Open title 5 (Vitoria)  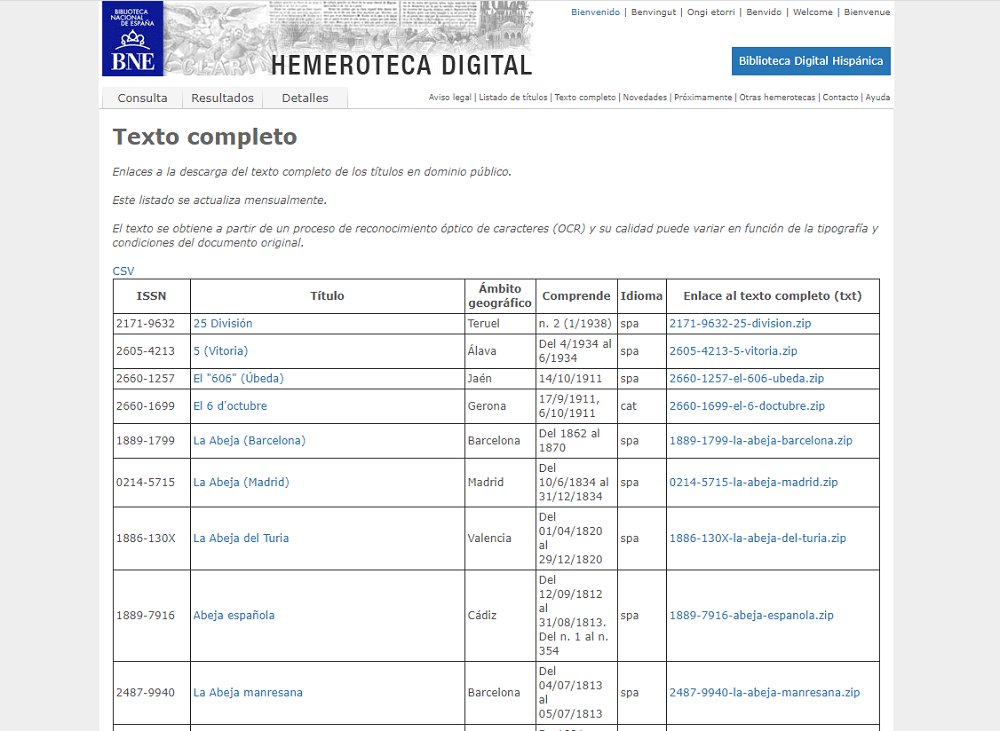click(221, 351)
